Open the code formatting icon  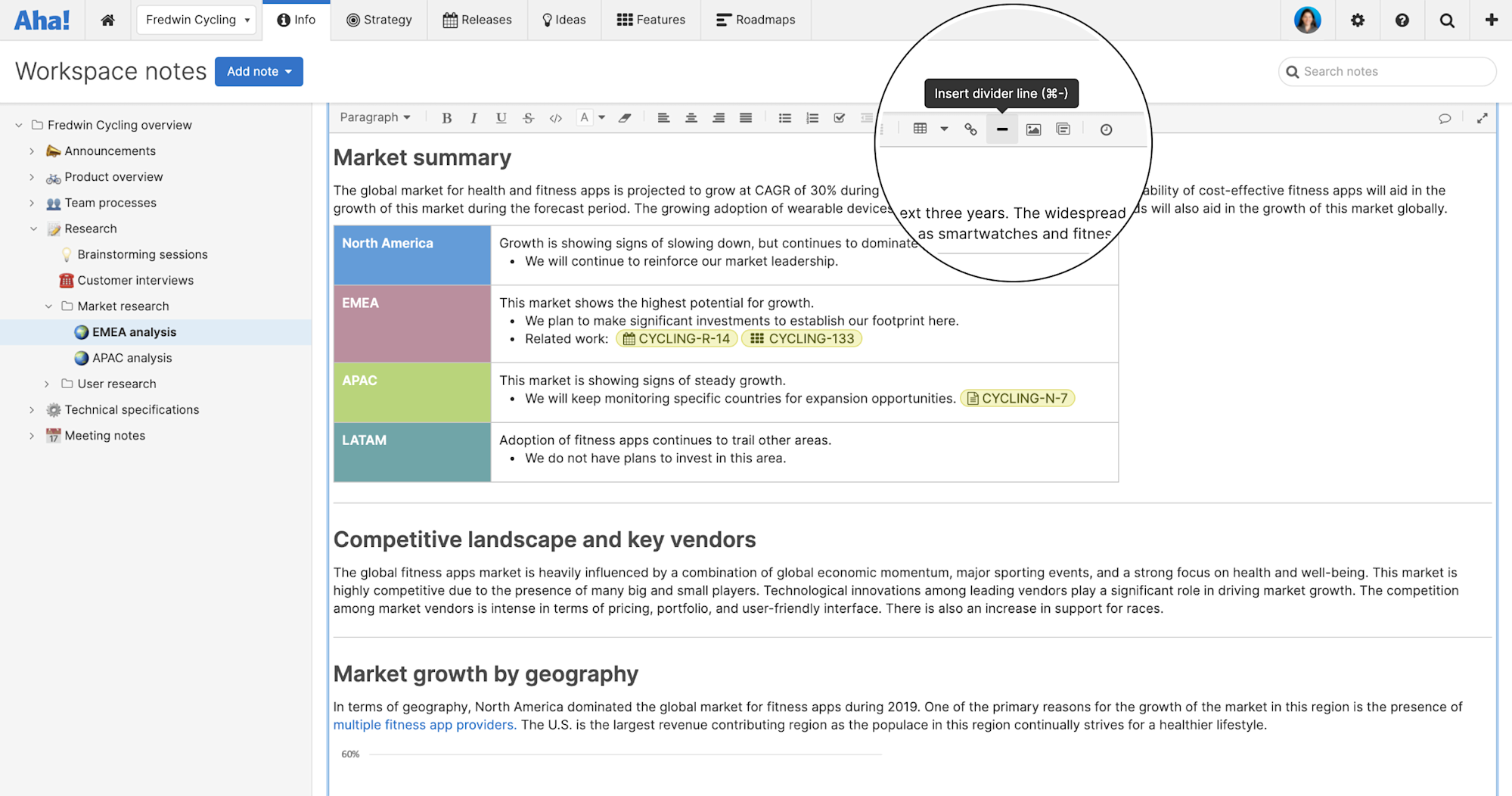(556, 117)
